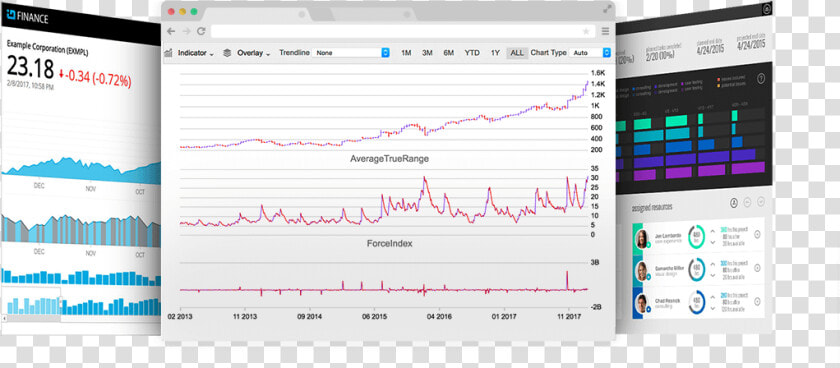The height and width of the screenshot is (368, 840).
Task: Select the ALL time range
Action: pos(517,53)
